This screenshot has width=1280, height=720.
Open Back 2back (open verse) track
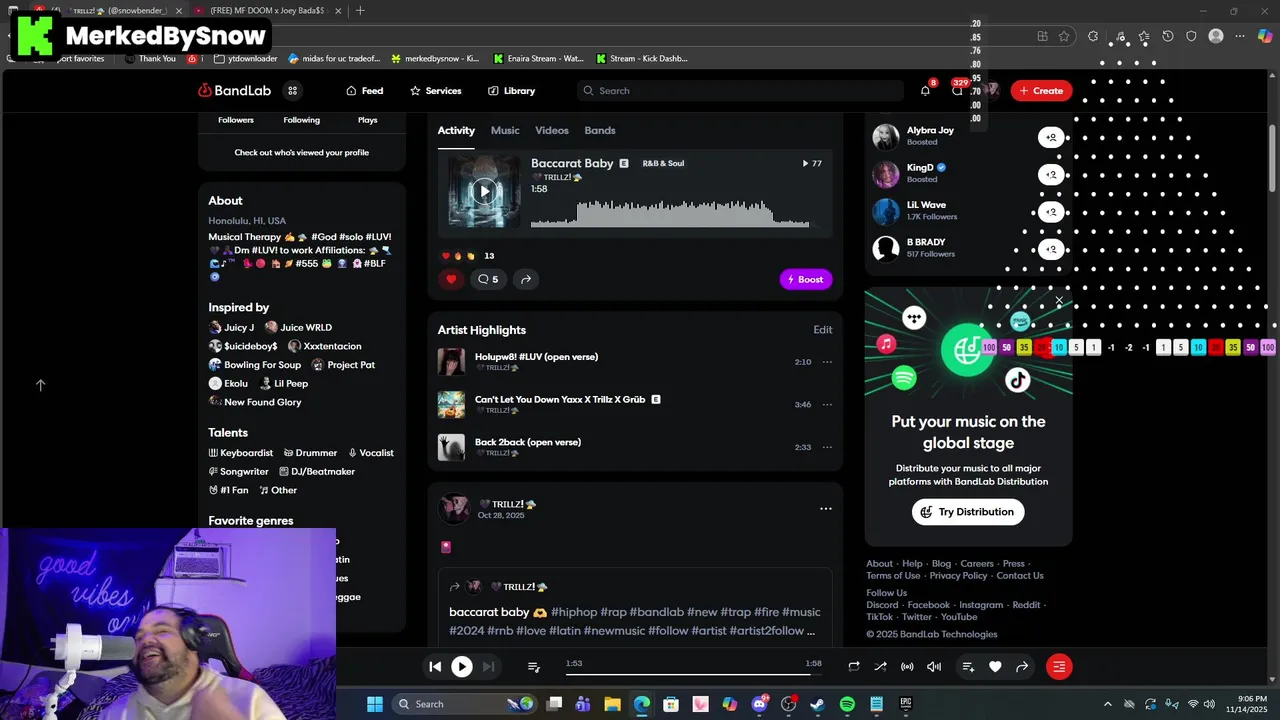pyautogui.click(x=528, y=442)
